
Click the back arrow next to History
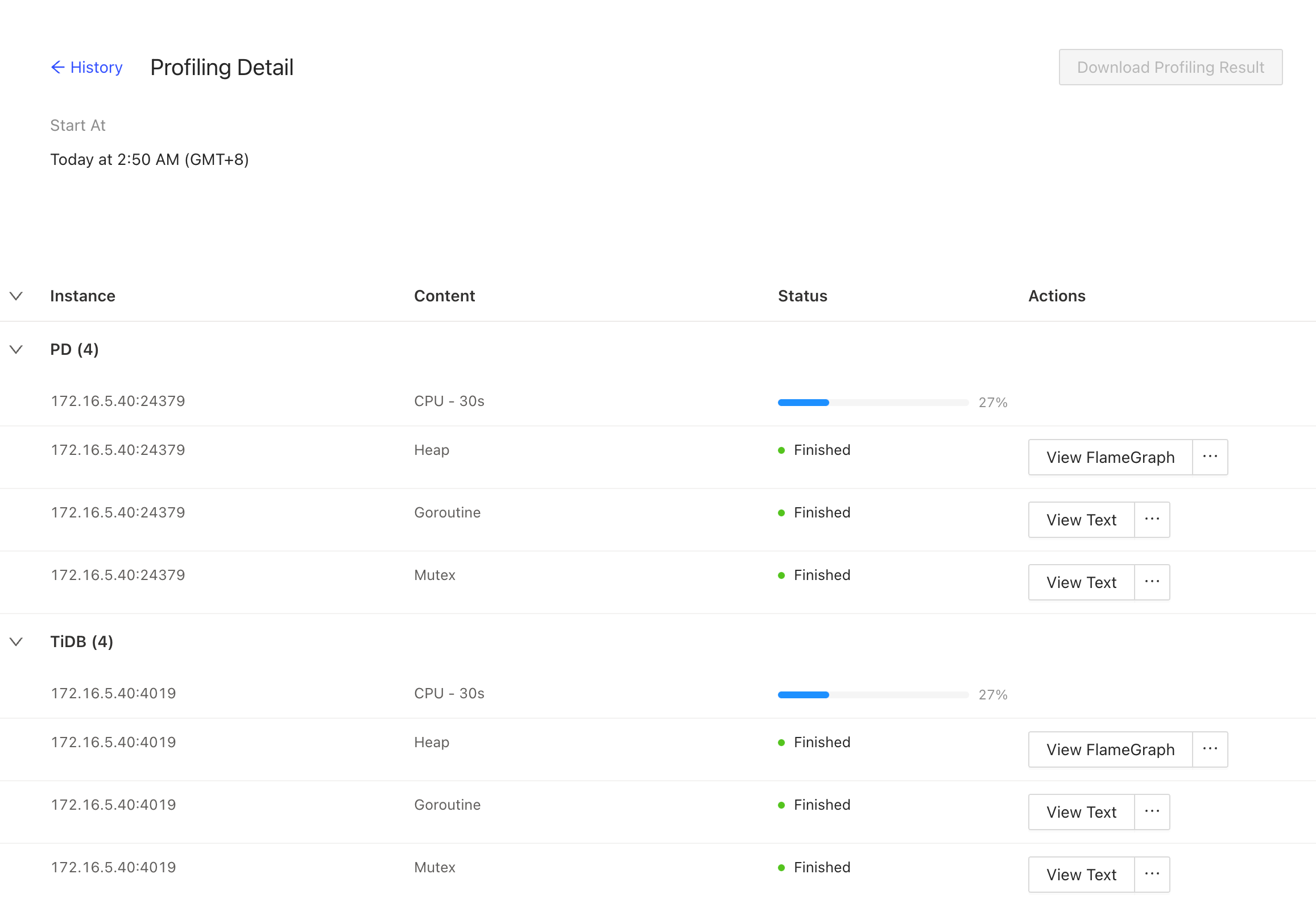[57, 67]
